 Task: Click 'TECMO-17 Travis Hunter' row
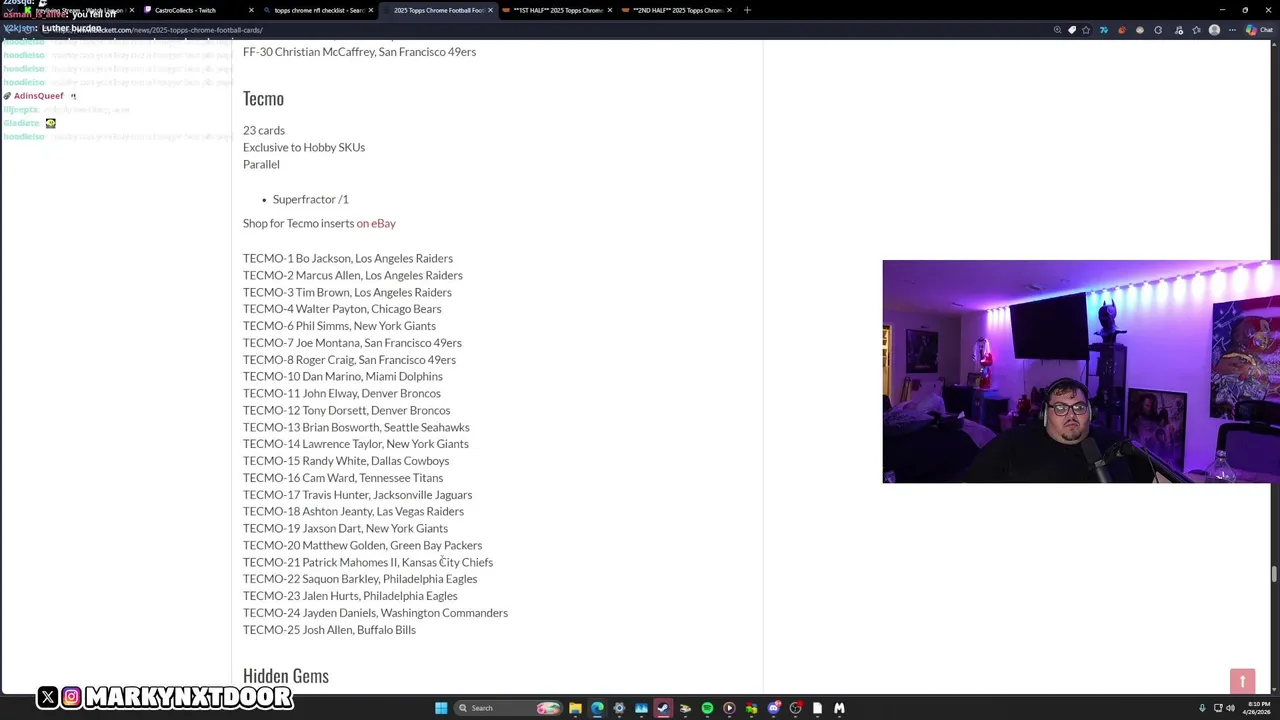click(x=357, y=495)
